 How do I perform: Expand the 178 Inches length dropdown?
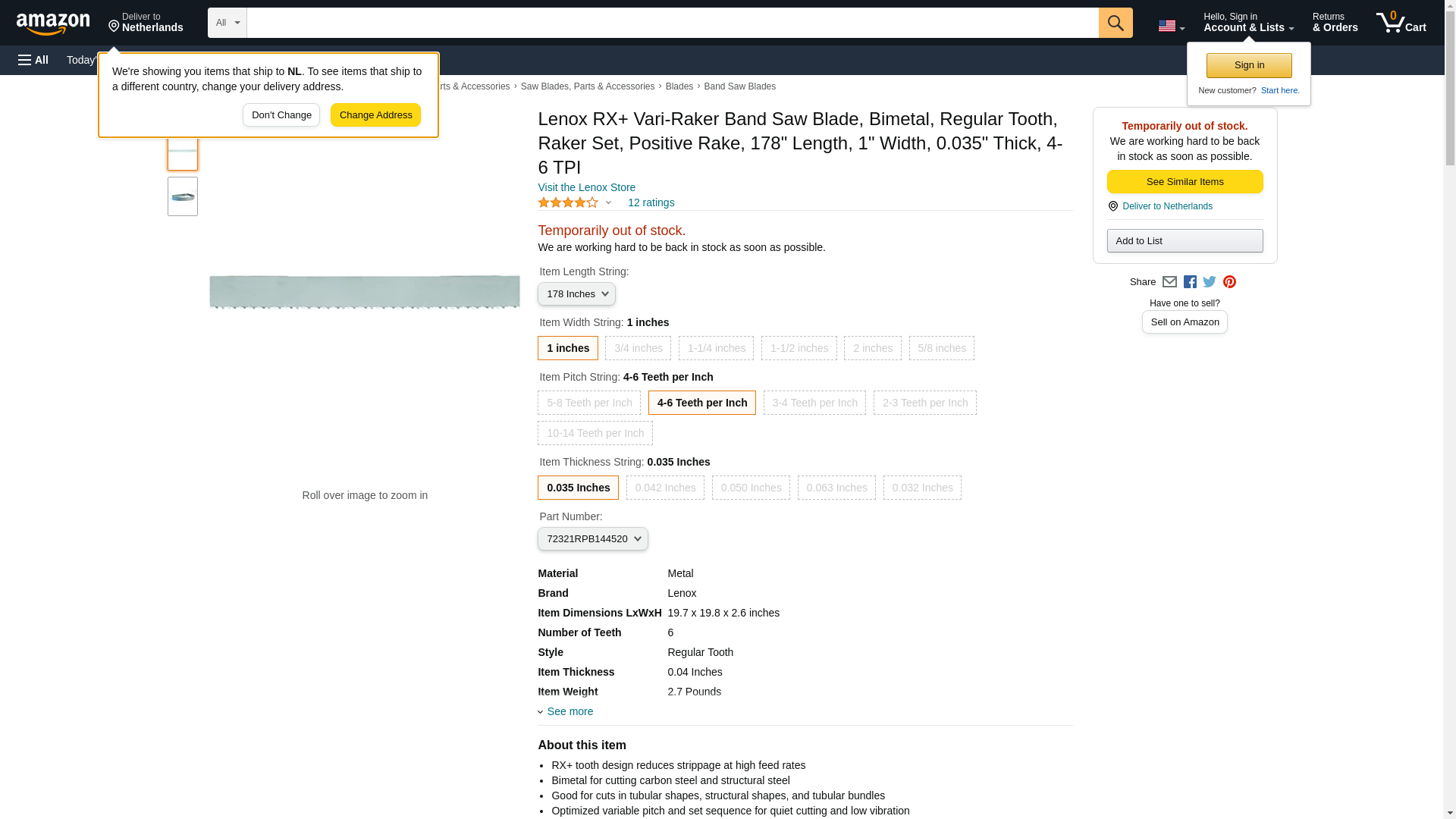tap(576, 294)
